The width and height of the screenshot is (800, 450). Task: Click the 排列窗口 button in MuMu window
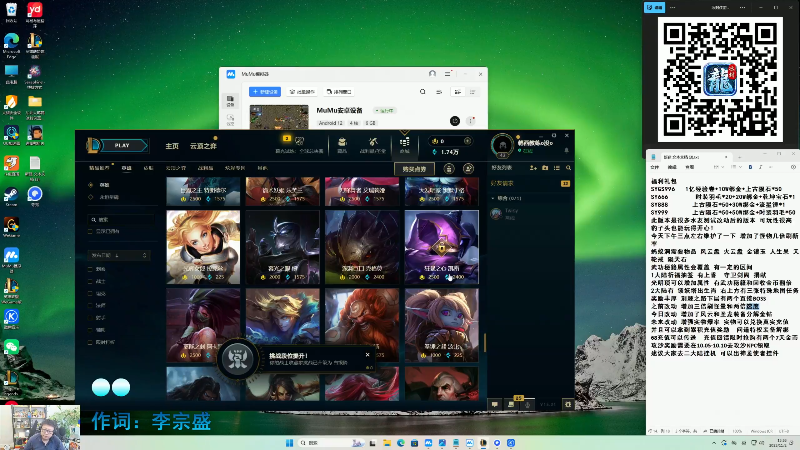pyautogui.click(x=339, y=92)
